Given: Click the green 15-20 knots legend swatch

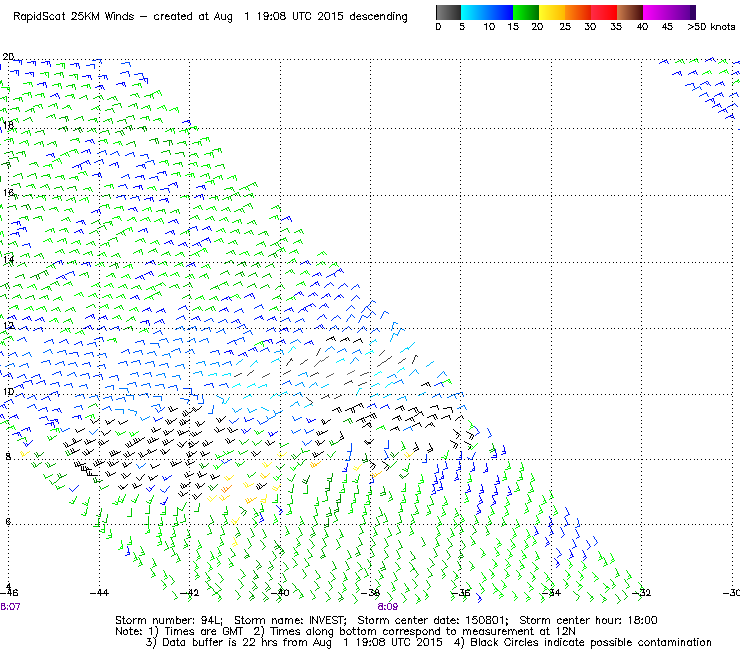Looking at the screenshot, I should pyautogui.click(x=526, y=12).
